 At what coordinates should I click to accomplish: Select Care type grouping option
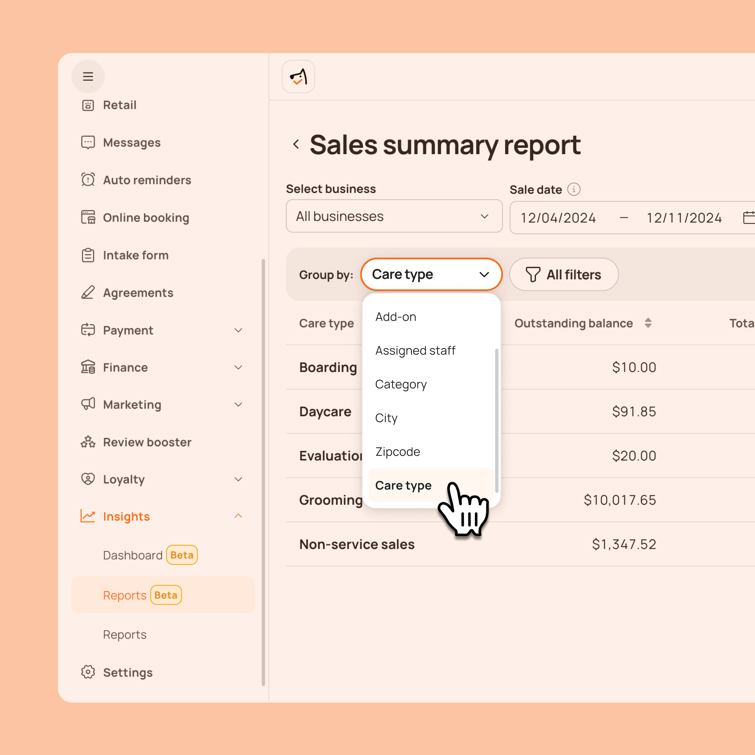431,485
